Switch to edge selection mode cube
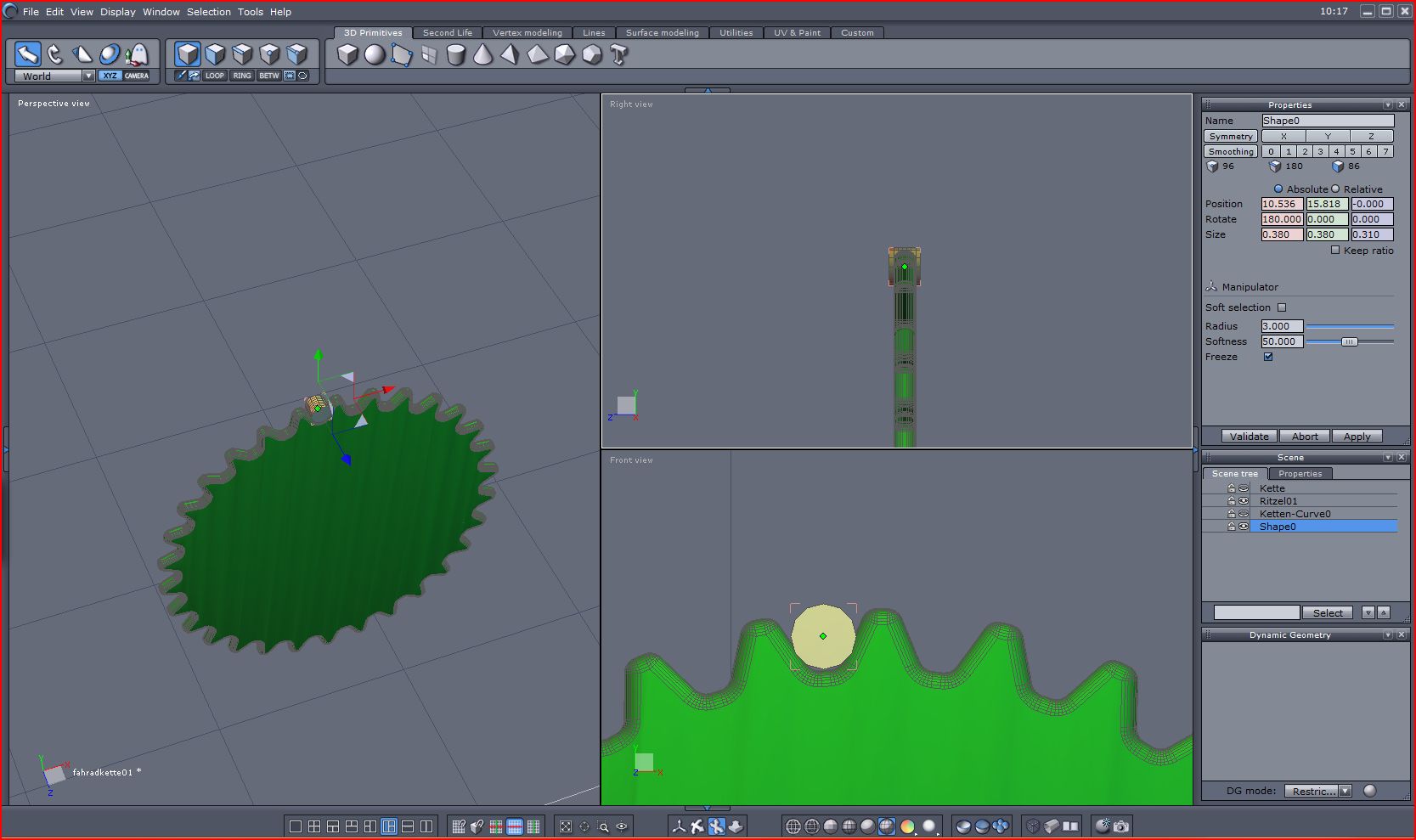The image size is (1416, 840). [x=242, y=54]
